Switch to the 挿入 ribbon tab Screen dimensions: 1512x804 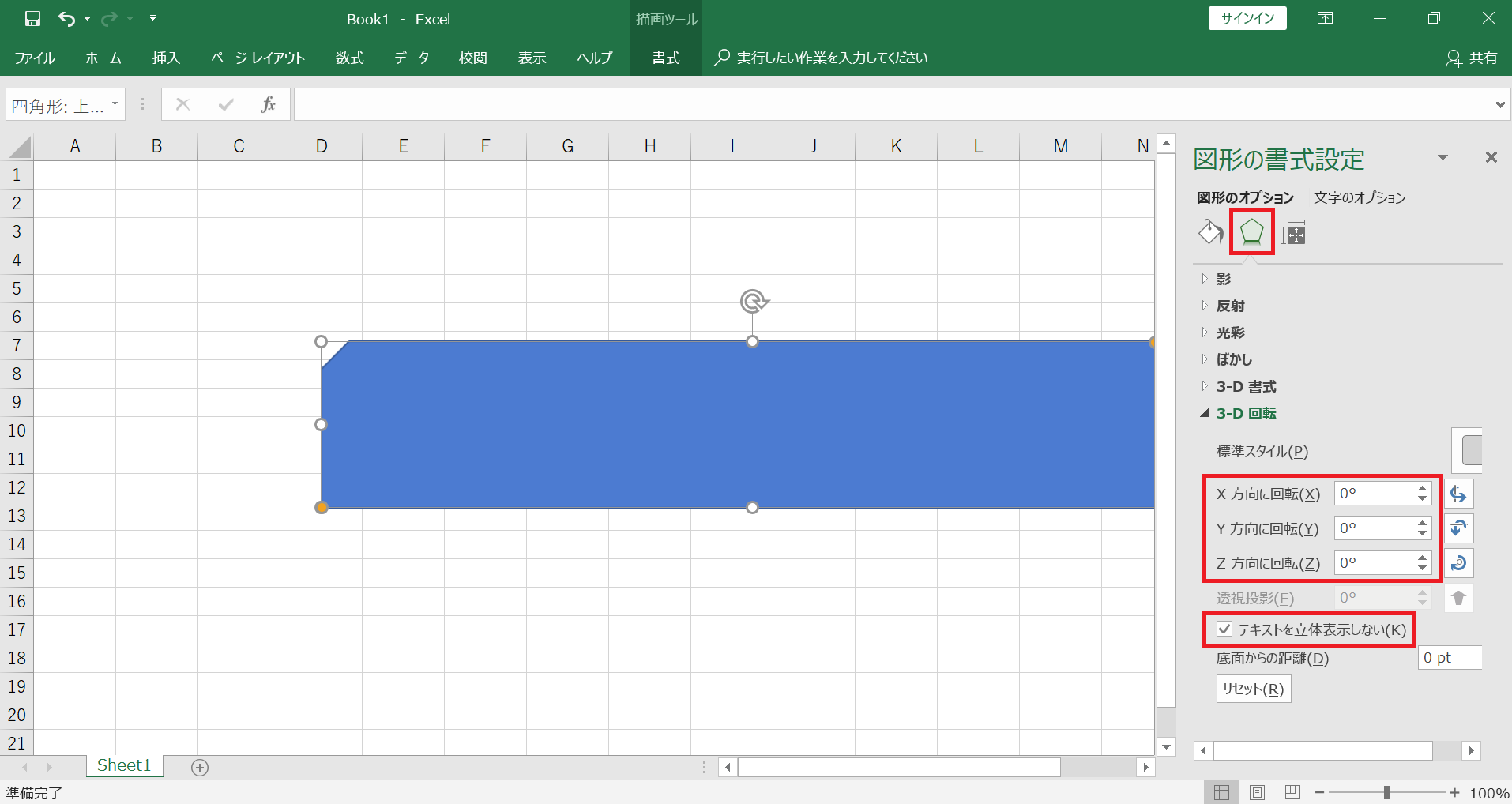(x=166, y=58)
